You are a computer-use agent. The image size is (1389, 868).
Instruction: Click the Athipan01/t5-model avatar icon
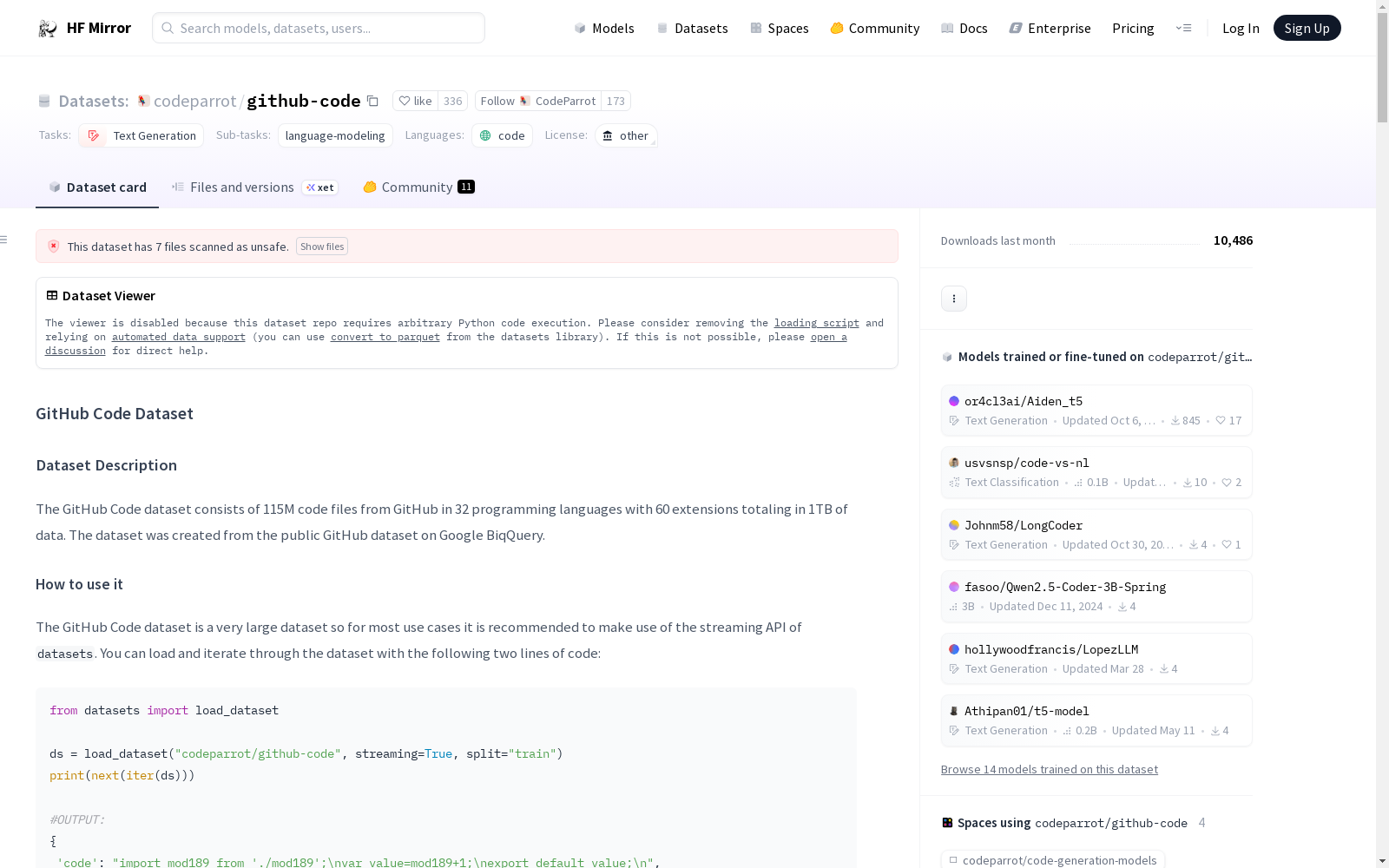point(954,711)
